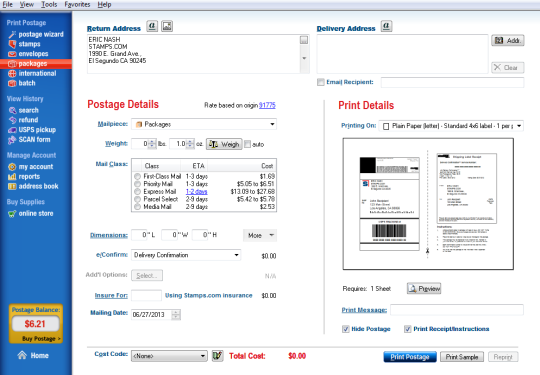Click Insure For link
The height and width of the screenshot is (375, 540).
(111, 296)
